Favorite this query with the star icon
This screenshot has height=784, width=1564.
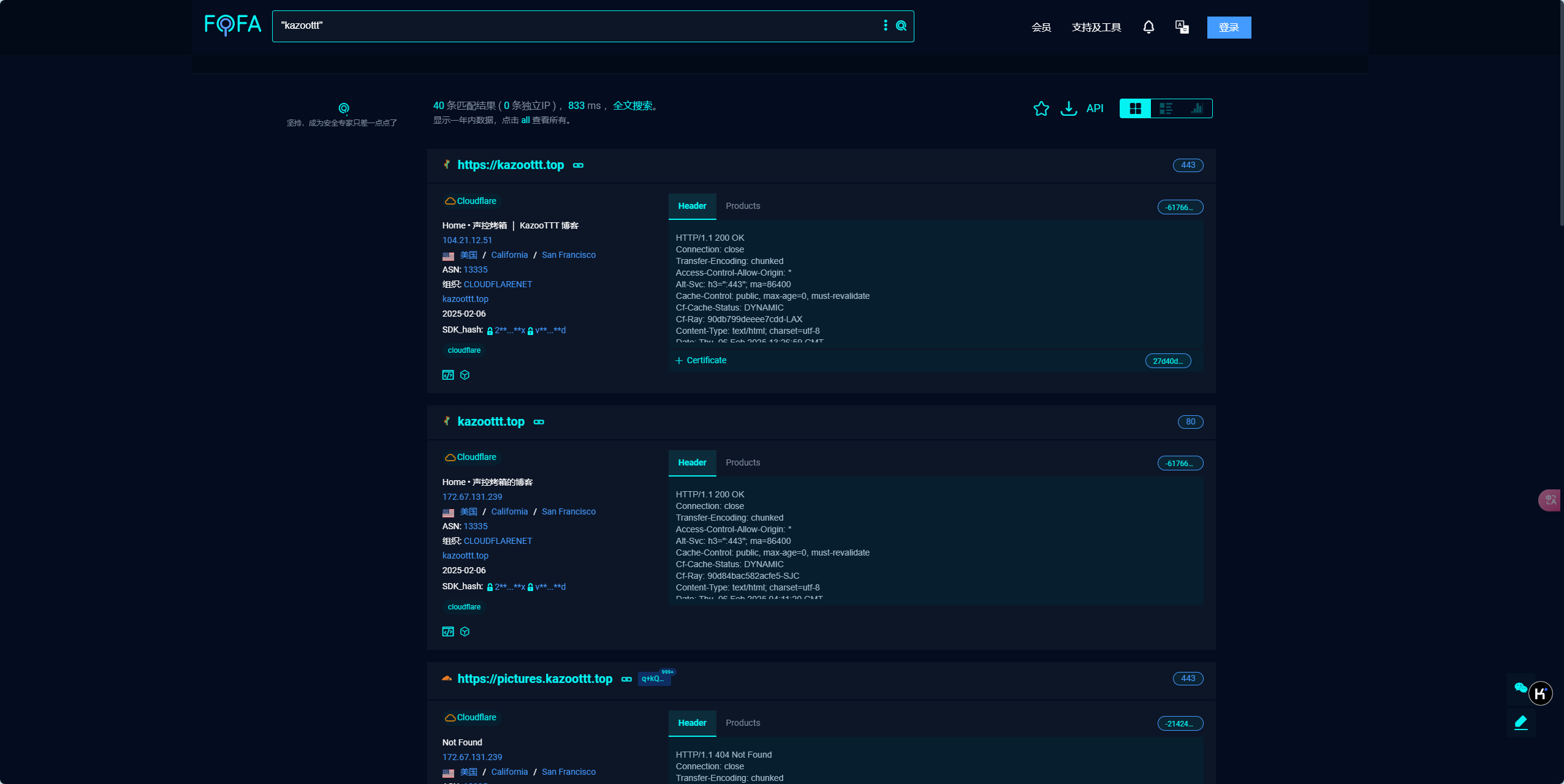pos(1041,108)
